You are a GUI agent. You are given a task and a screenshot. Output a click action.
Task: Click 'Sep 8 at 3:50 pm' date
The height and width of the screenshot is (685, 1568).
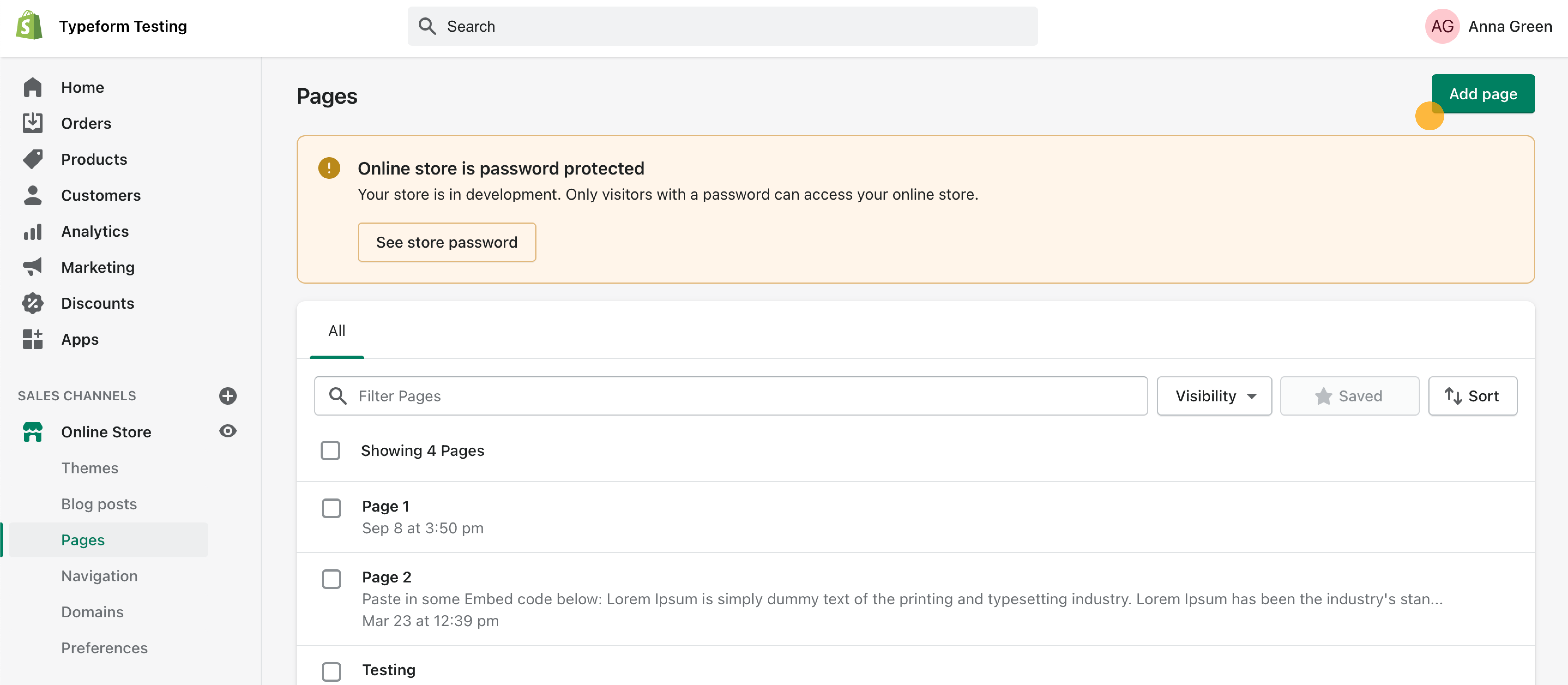pyautogui.click(x=423, y=528)
